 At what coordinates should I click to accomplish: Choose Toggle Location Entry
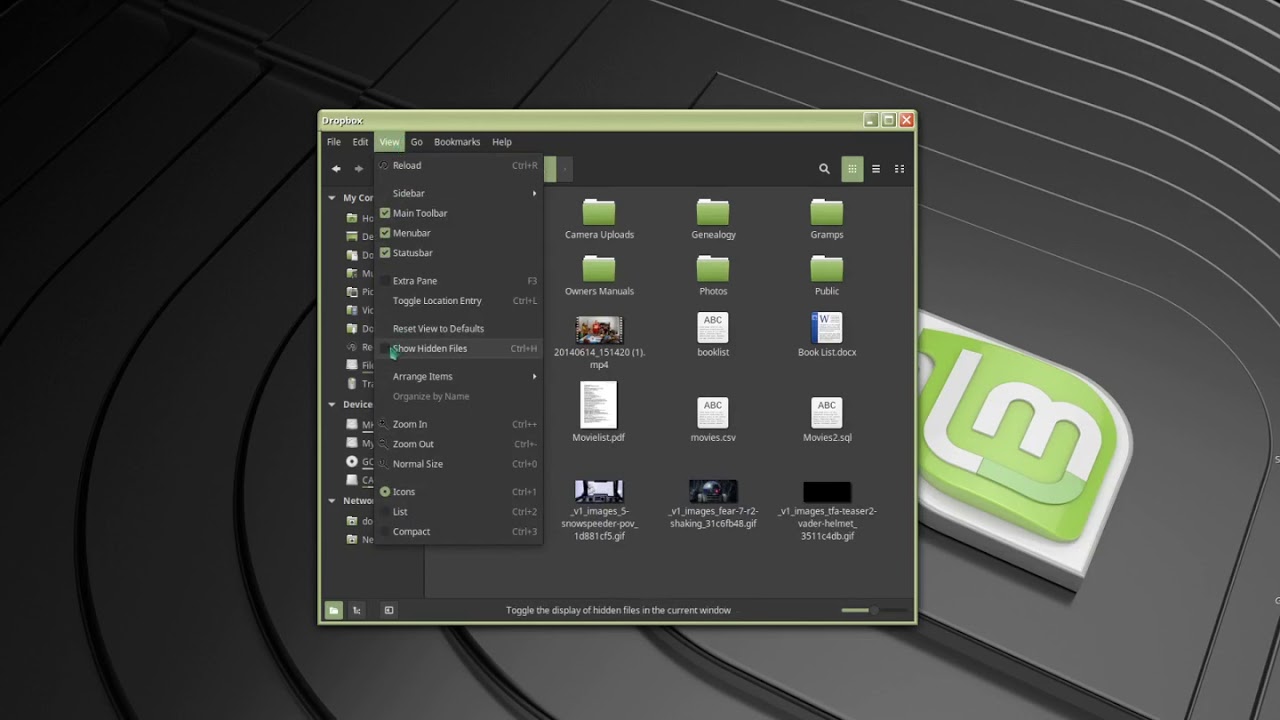tap(458, 301)
